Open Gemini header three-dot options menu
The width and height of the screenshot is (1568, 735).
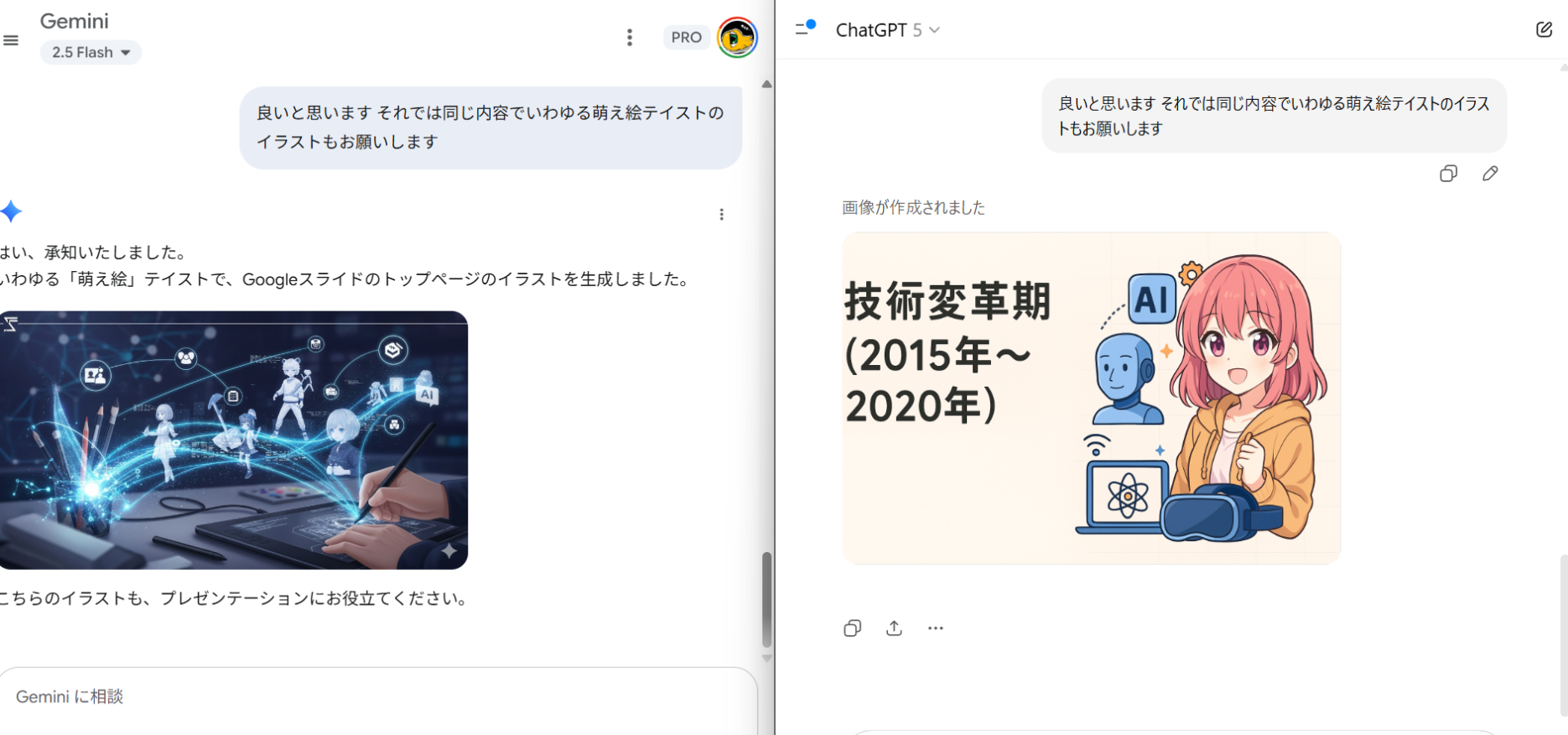(x=630, y=38)
